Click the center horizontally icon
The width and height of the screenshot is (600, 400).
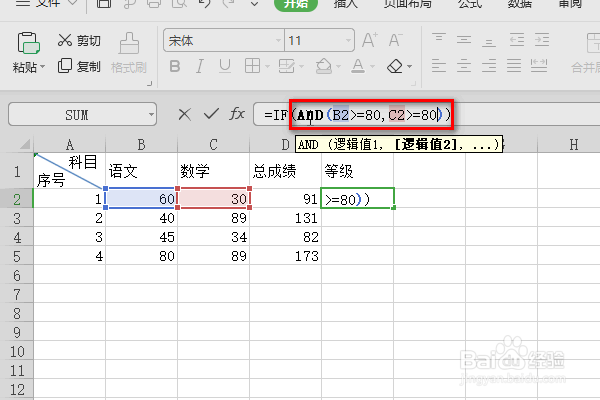[464, 66]
